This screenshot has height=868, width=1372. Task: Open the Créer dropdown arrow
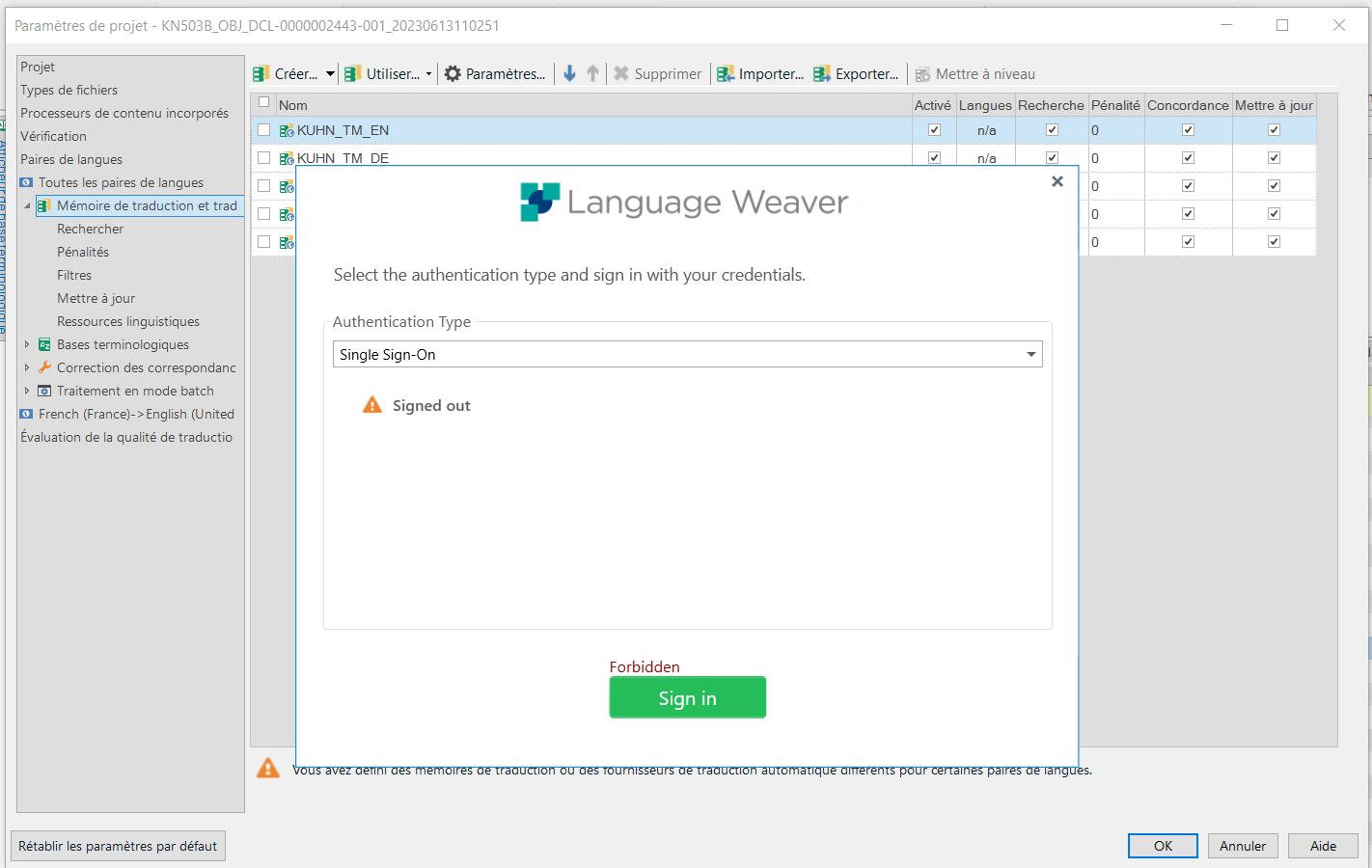328,73
